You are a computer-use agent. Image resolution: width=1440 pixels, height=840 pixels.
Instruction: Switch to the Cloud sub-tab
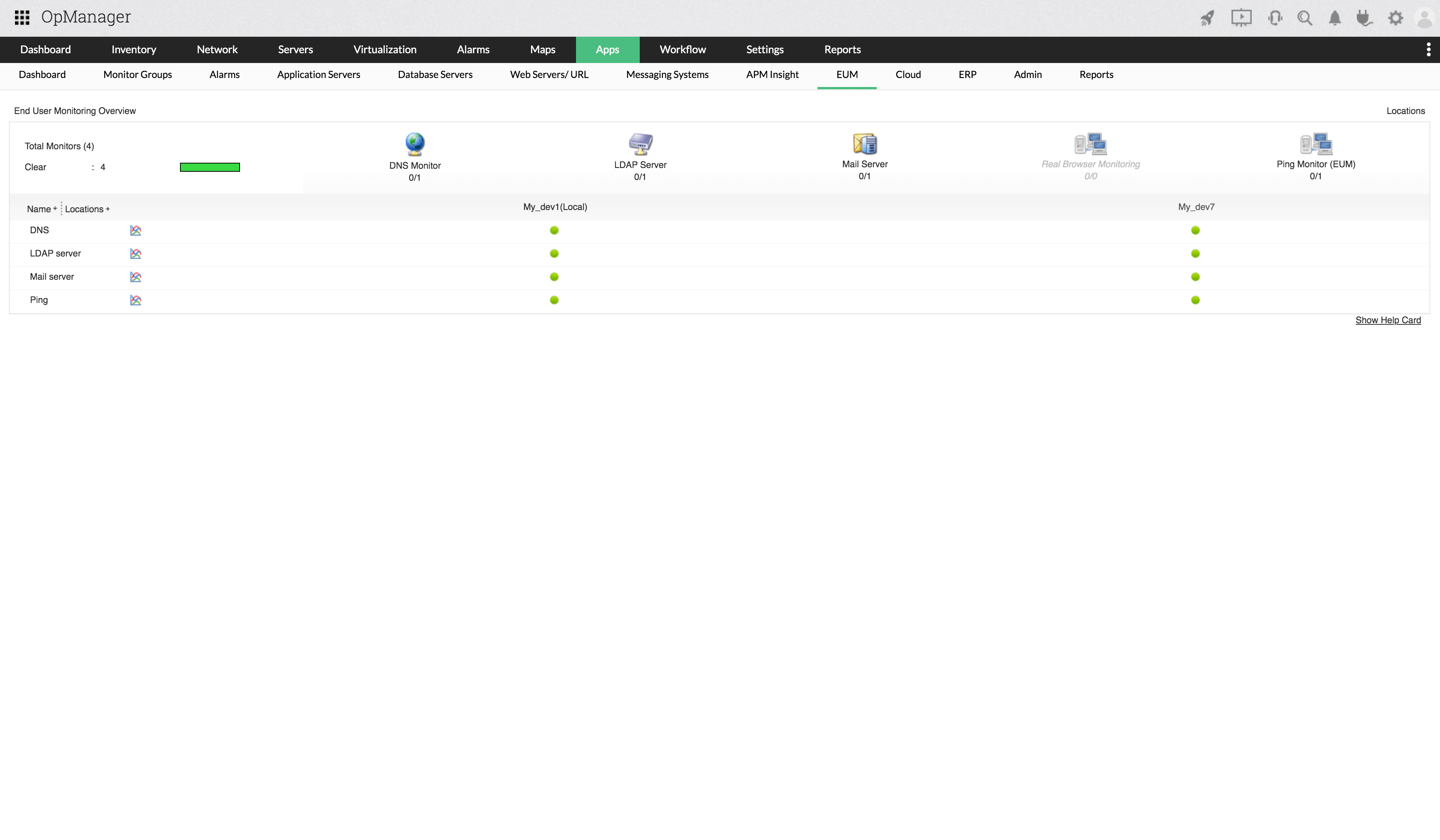click(x=908, y=74)
